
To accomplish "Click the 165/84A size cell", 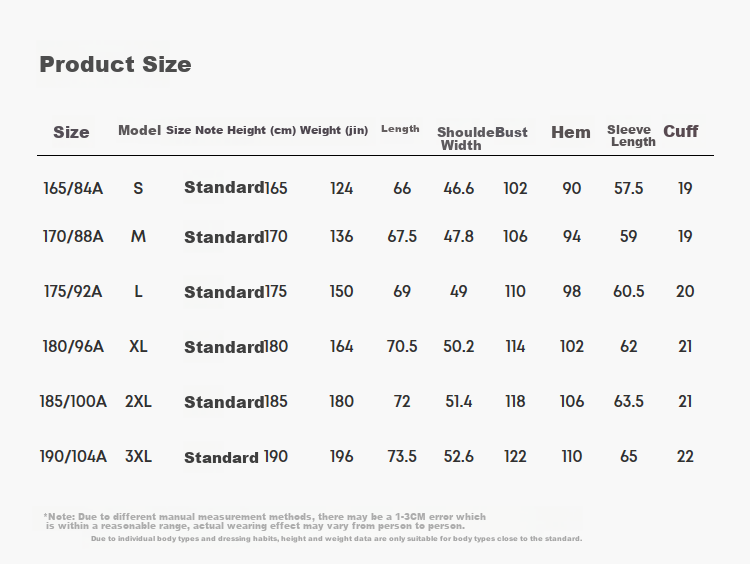I will (x=73, y=188).
